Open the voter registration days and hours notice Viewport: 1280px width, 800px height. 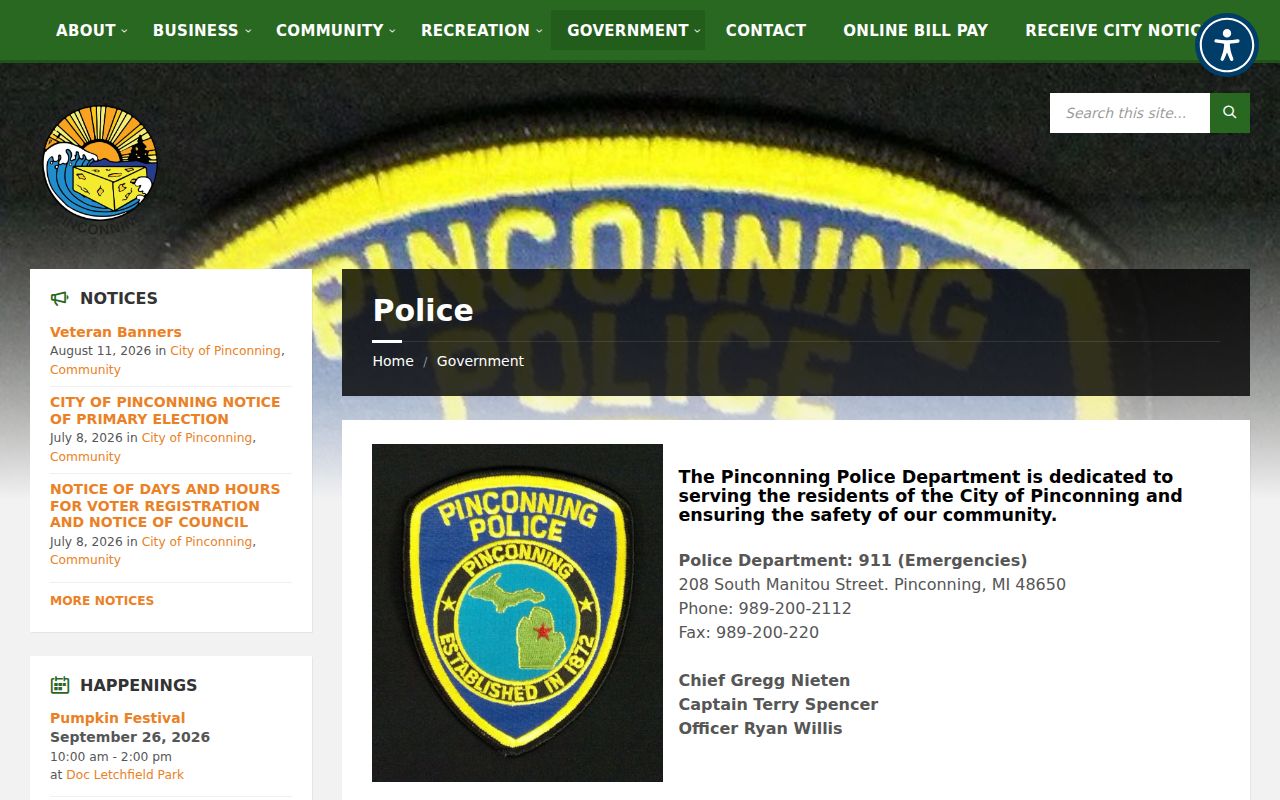point(165,505)
